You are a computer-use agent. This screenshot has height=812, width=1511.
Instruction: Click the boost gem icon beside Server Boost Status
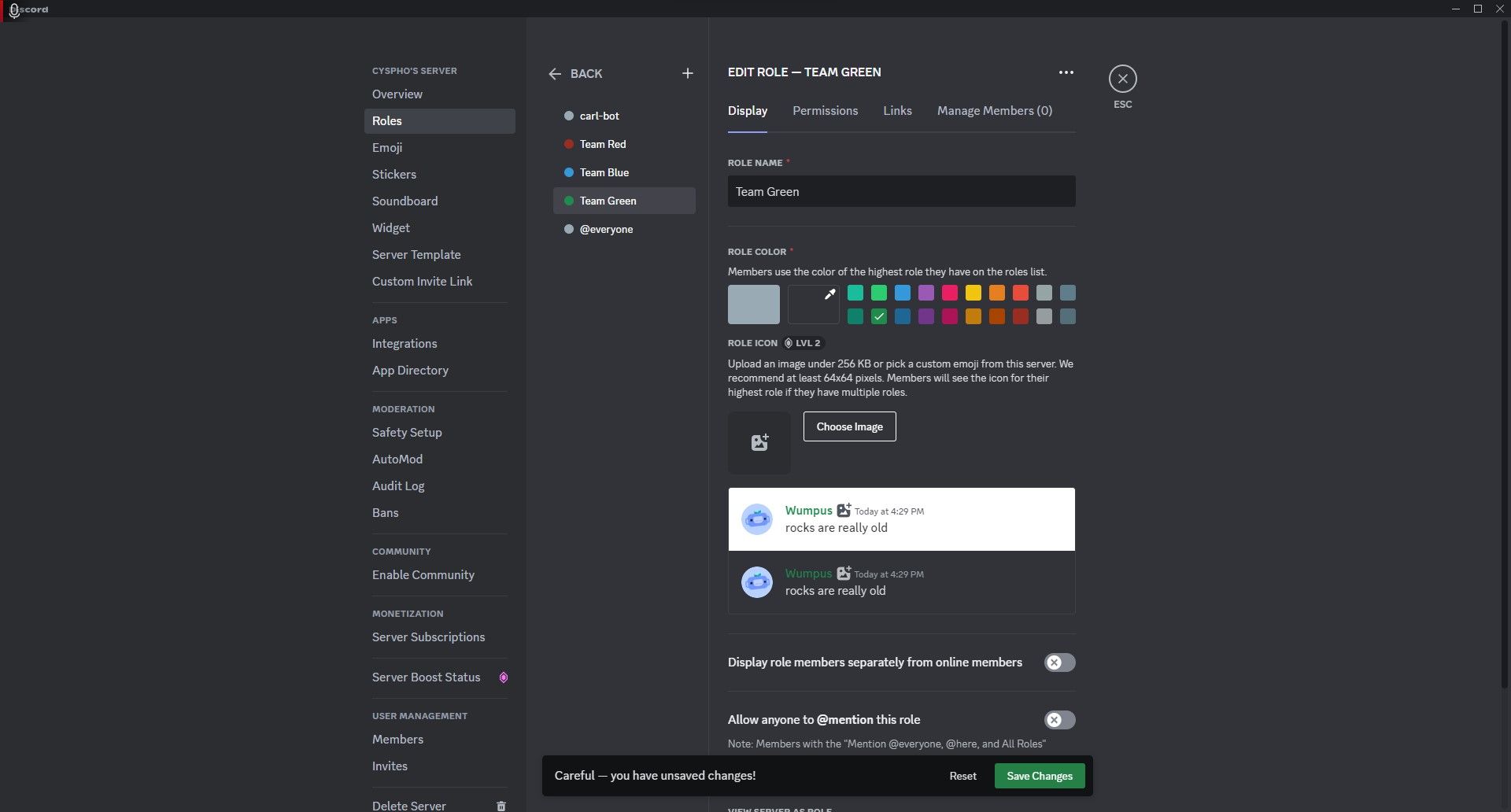[503, 677]
